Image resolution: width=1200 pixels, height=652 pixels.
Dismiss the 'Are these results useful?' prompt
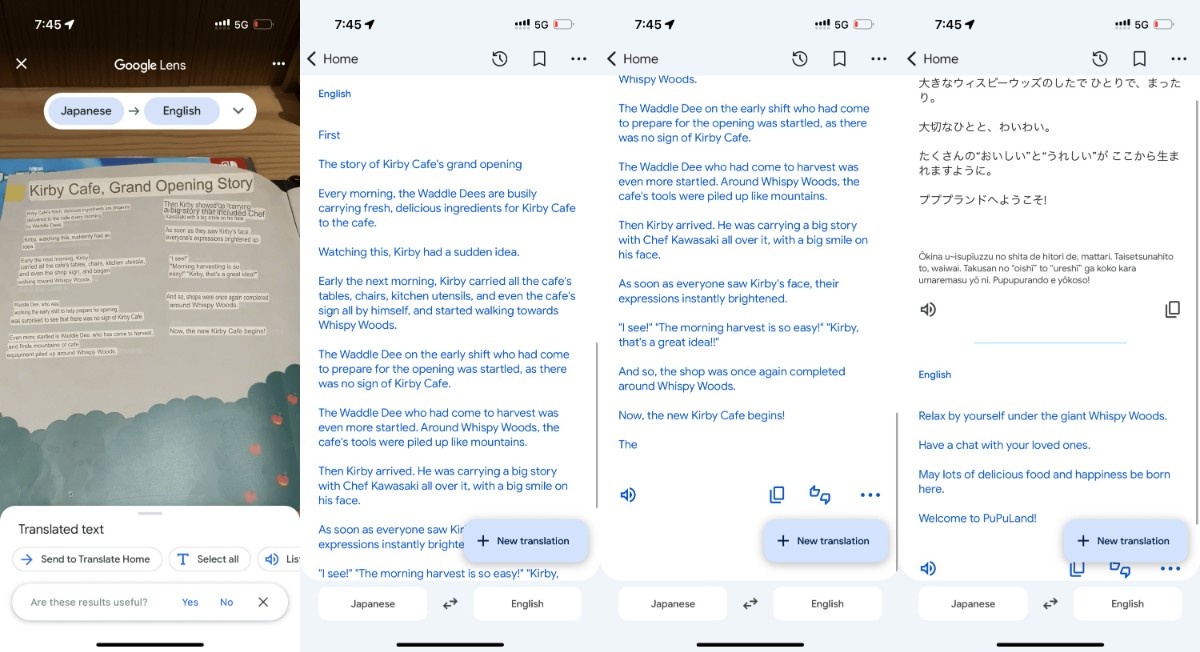tap(263, 602)
